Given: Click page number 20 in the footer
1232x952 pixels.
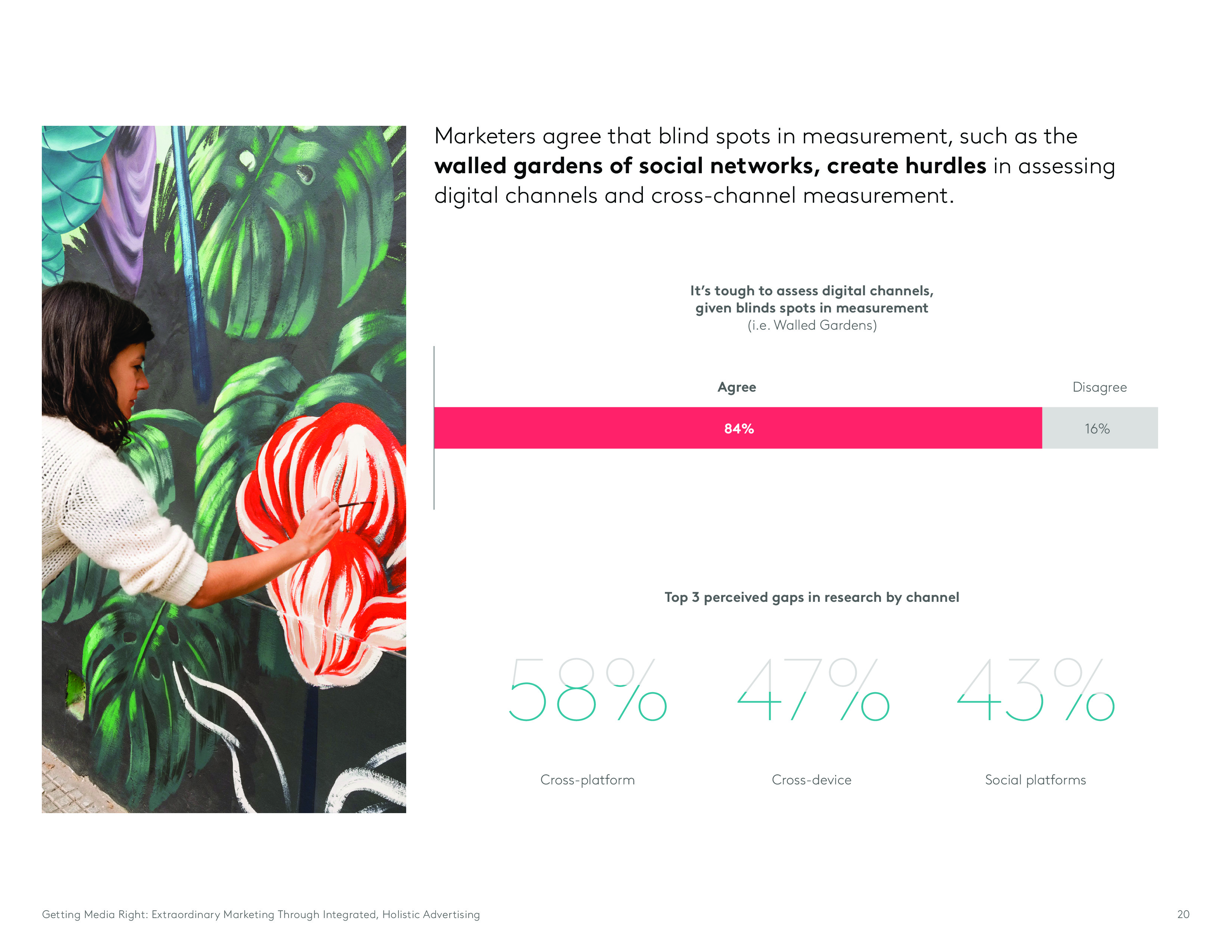Looking at the screenshot, I should [1183, 914].
